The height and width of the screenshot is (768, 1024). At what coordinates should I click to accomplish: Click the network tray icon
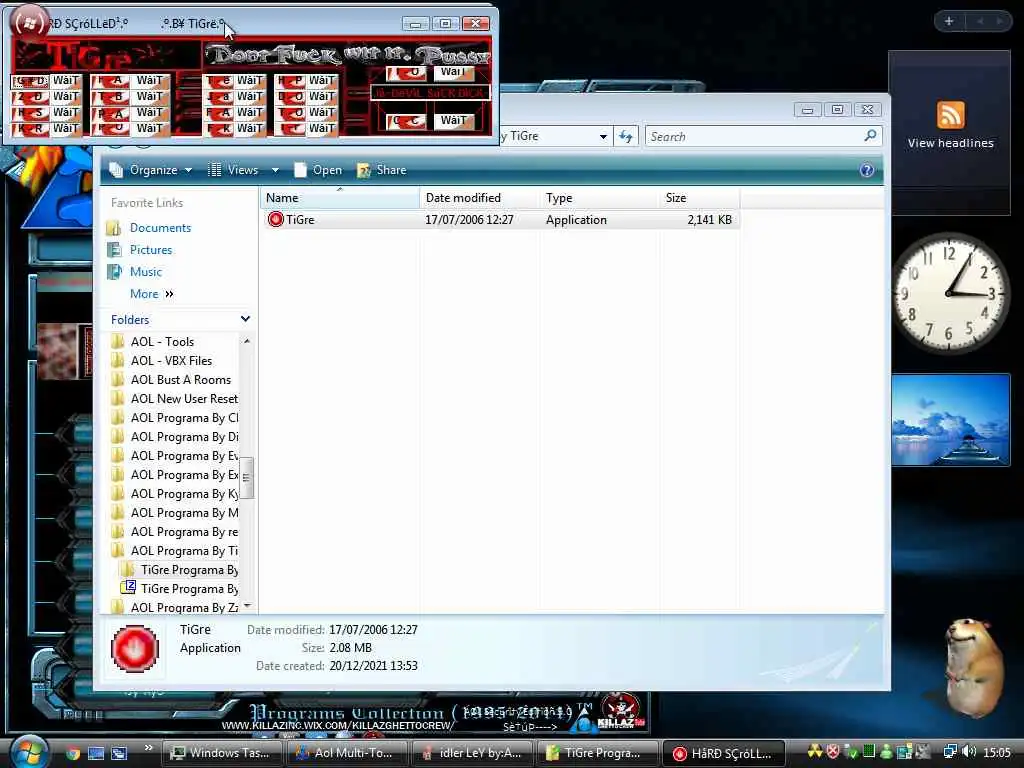pos(950,752)
